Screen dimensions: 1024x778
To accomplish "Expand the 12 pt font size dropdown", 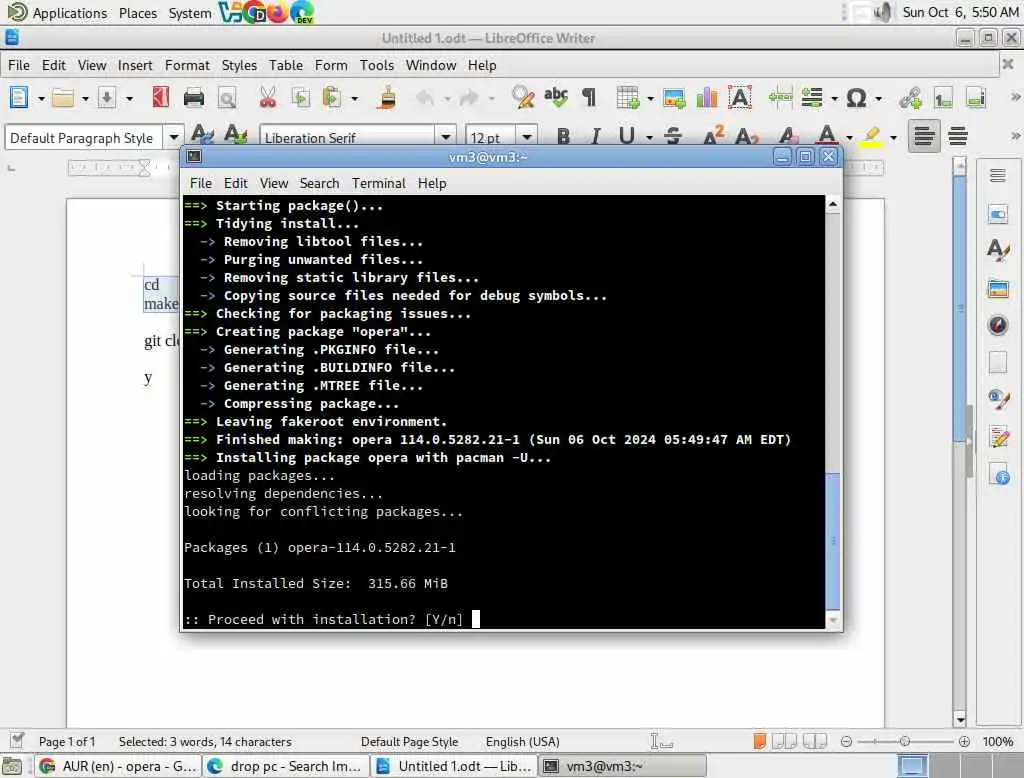I will coord(526,138).
